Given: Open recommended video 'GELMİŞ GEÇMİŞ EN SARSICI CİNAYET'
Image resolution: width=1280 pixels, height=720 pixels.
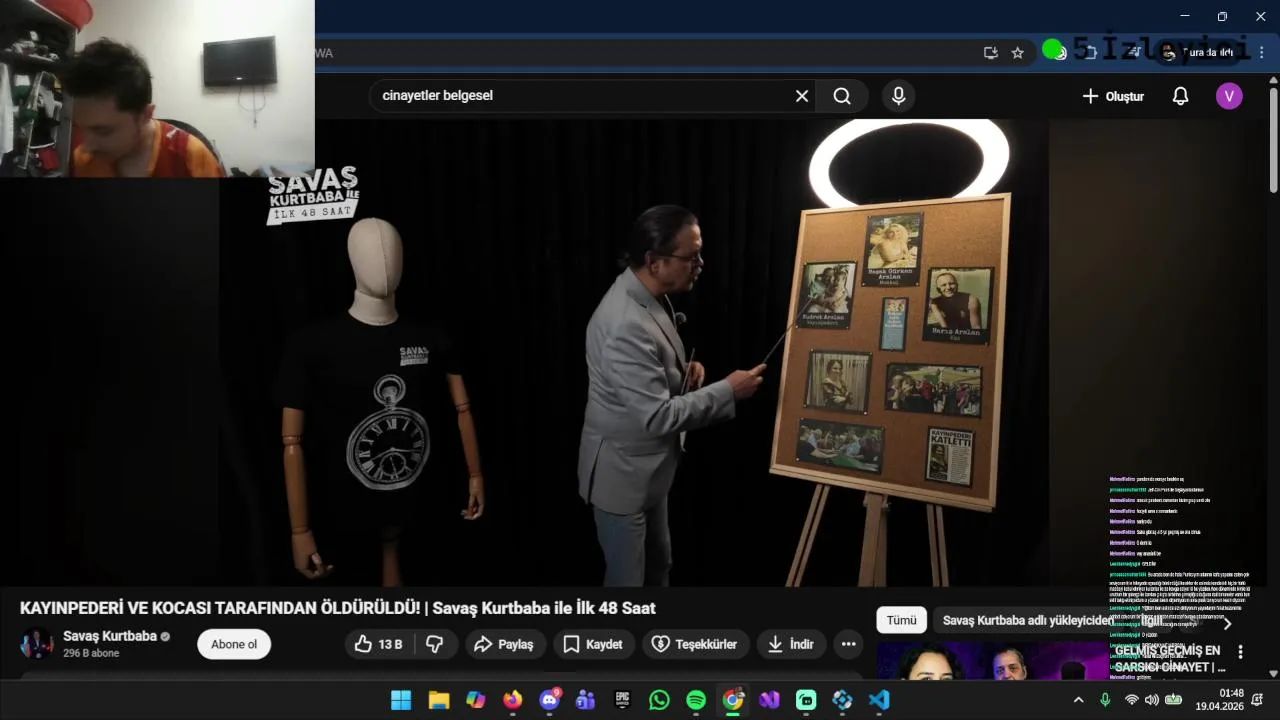Looking at the screenshot, I should 1170,658.
